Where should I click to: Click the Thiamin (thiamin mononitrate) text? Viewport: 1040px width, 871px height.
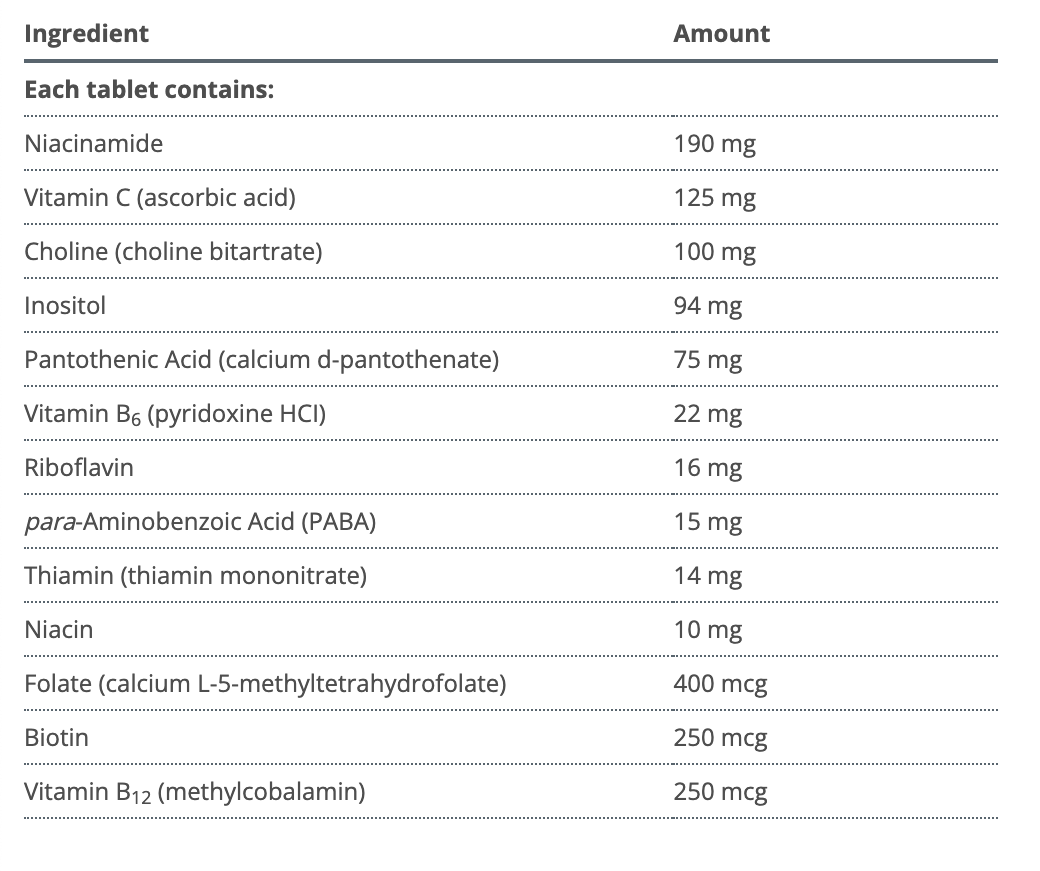coord(196,575)
